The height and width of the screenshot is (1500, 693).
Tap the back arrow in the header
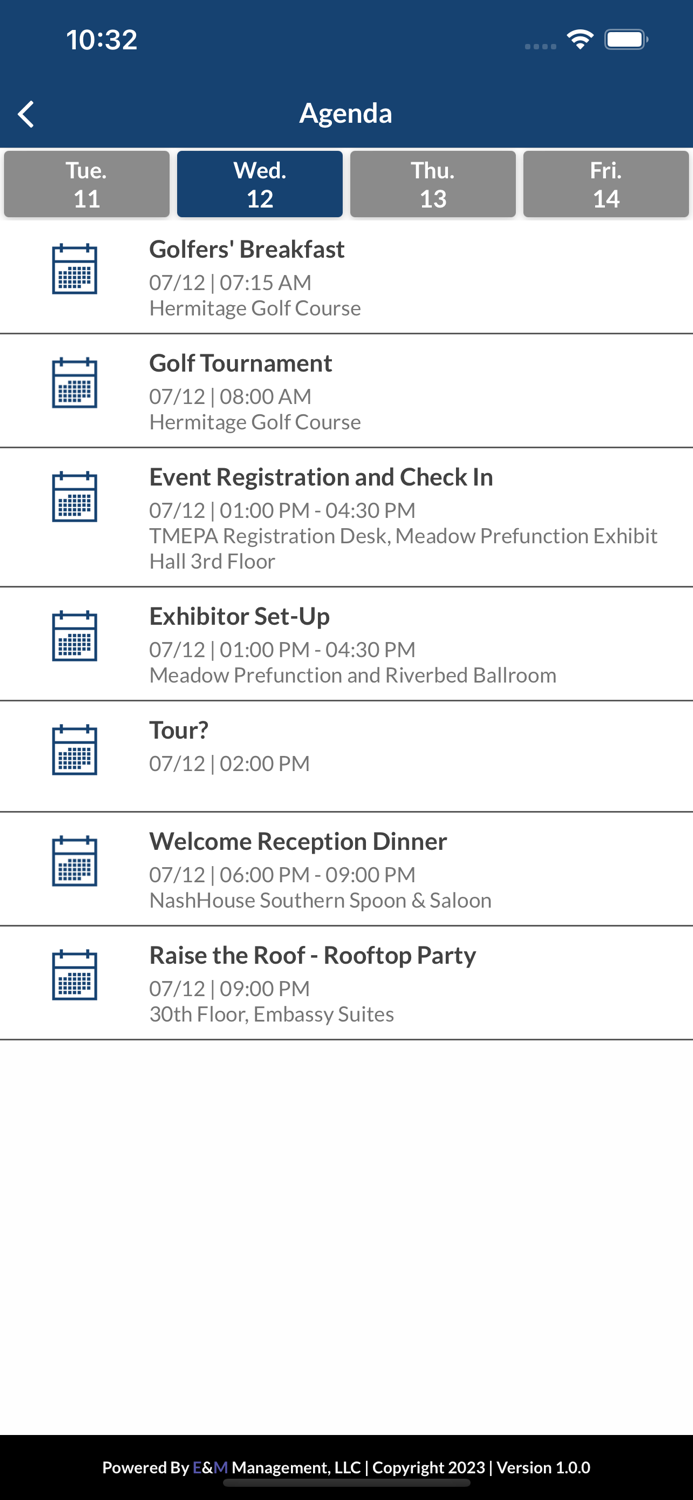(25, 114)
